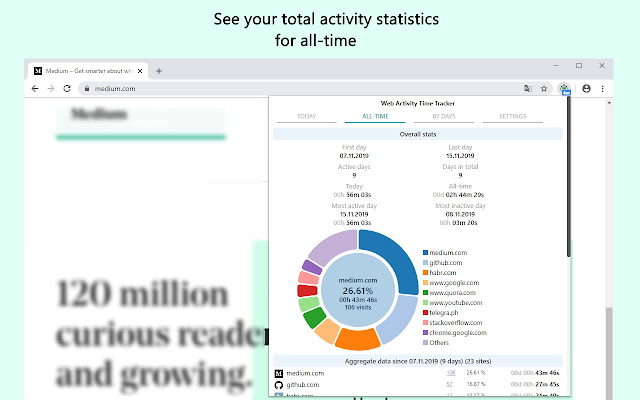The image size is (640, 400).
Task: Click medium.com blue legend swatch
Action: [x=425, y=253]
